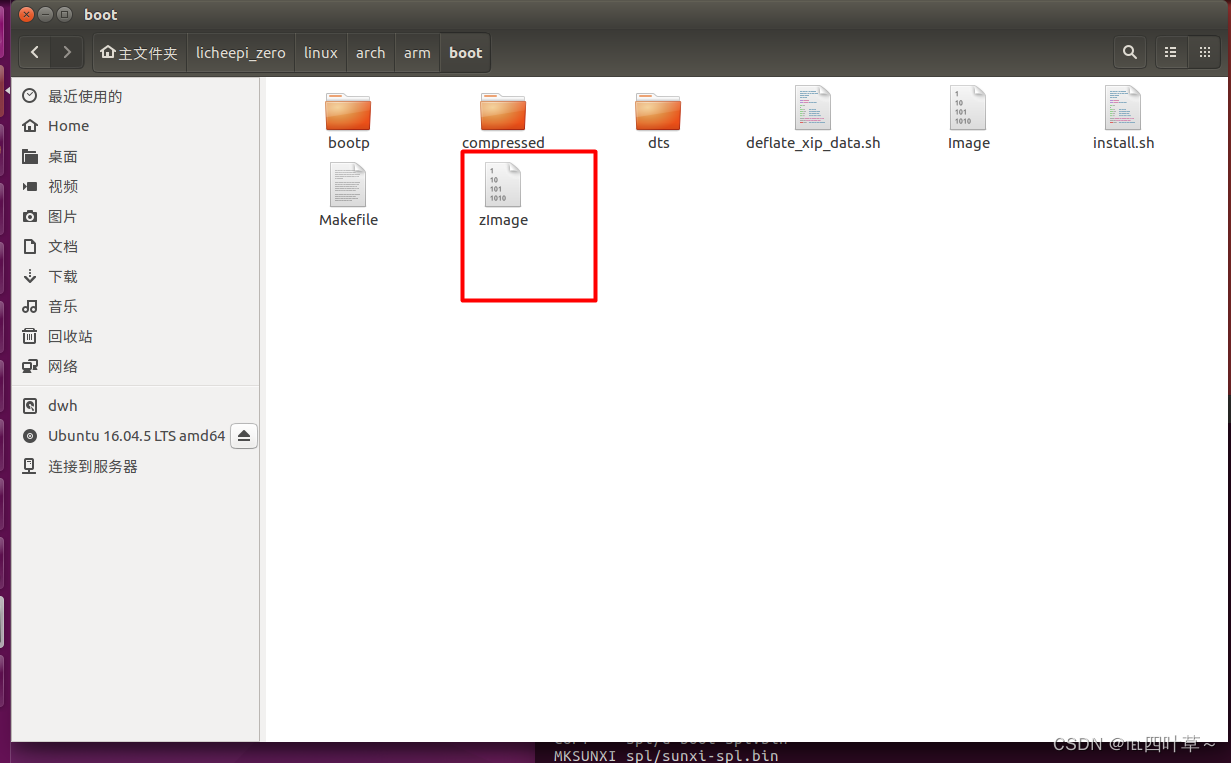The height and width of the screenshot is (763, 1231).
Task: Go to arm breadcrumb
Action: (x=417, y=53)
